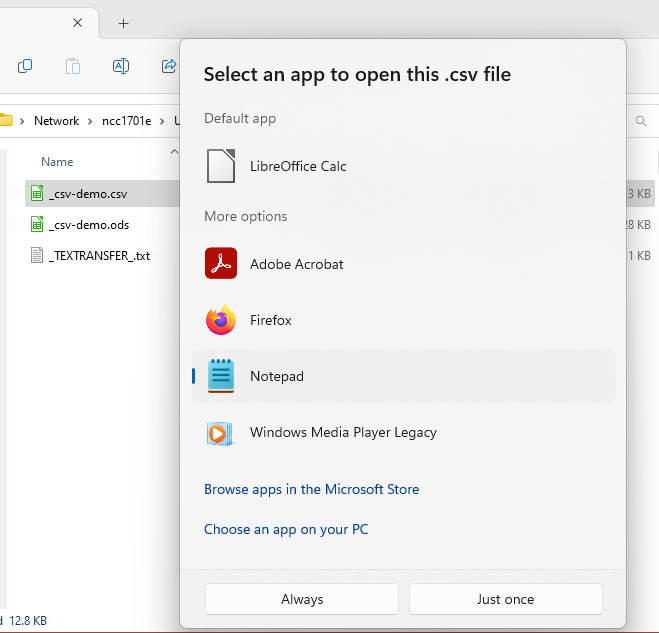Click the search magnifier icon in Explorer
Image resolution: width=659 pixels, height=633 pixels.
(641, 121)
